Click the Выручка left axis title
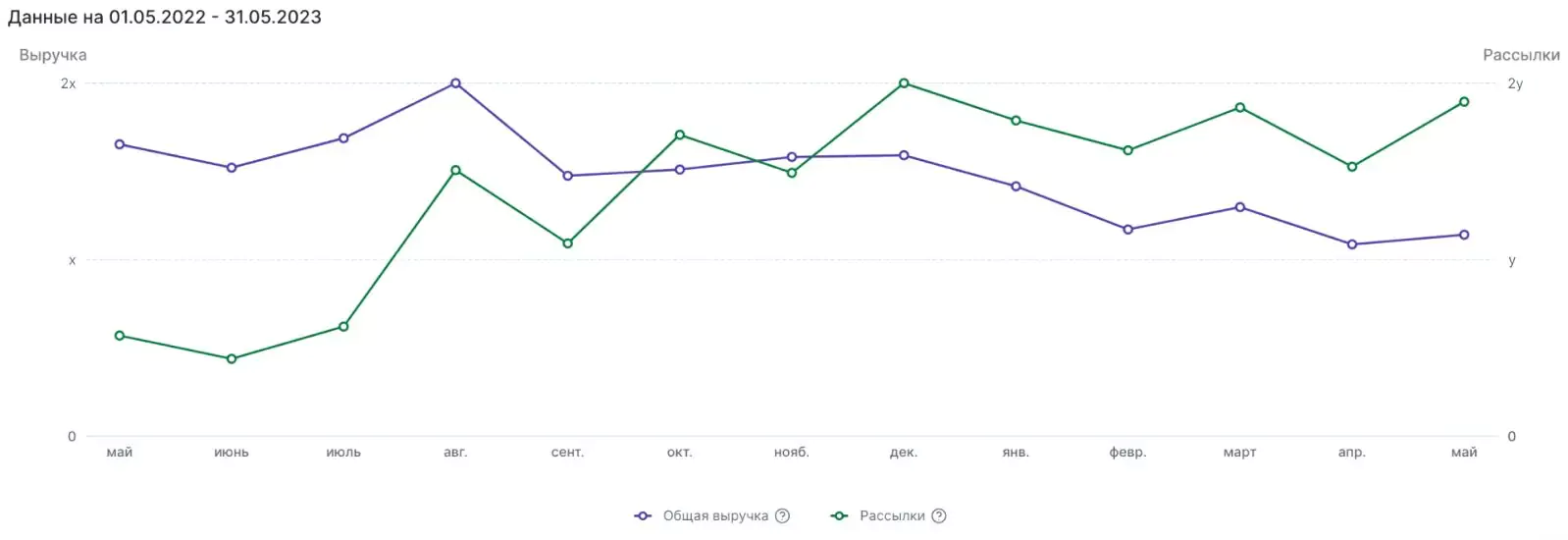Viewport: 1568px width, 540px height. pos(53,55)
